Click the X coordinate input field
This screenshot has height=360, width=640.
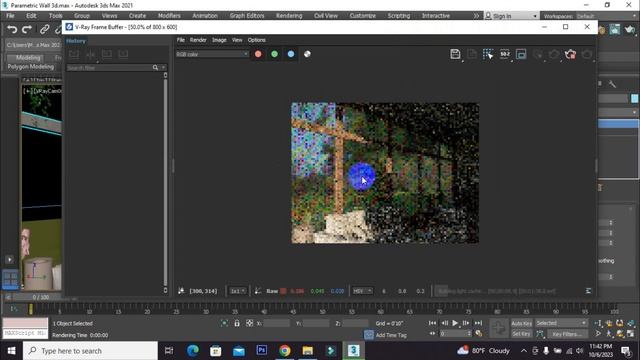coord(276,323)
